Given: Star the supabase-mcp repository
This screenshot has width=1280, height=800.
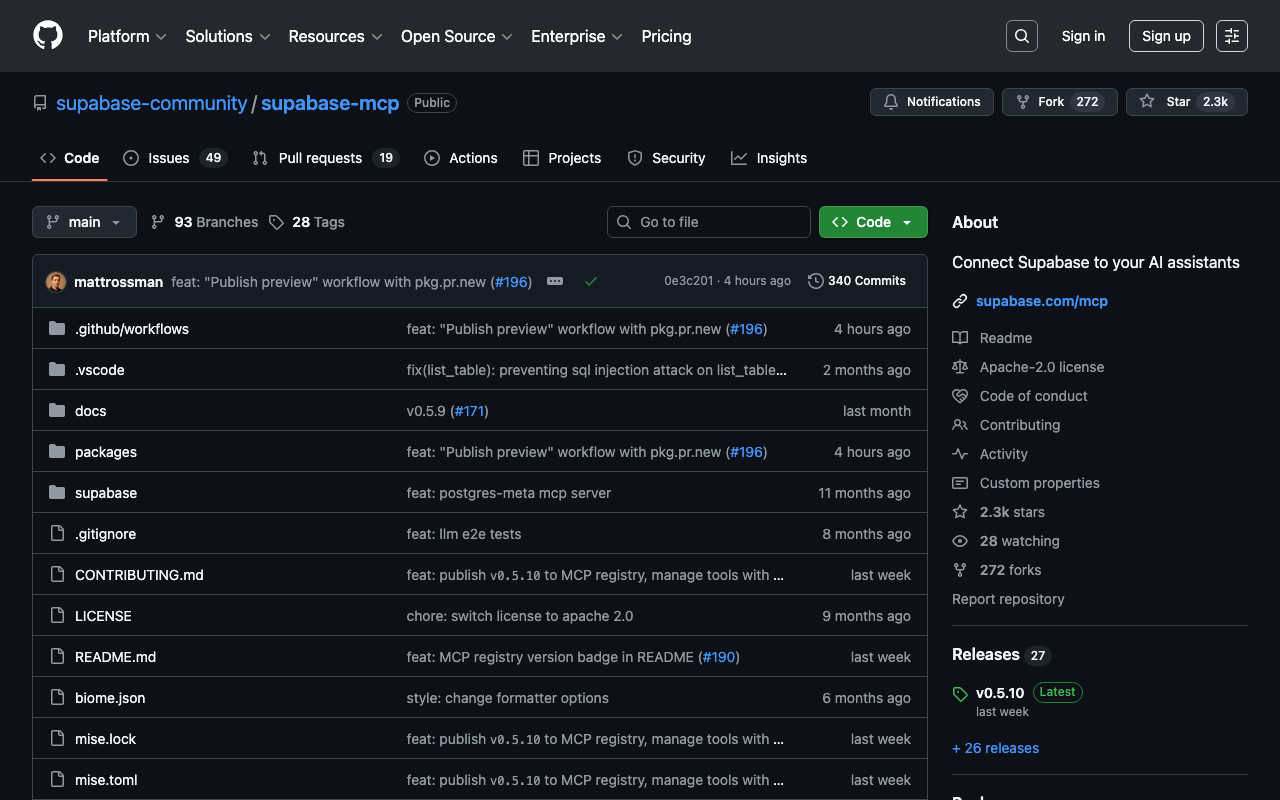Looking at the screenshot, I should pyautogui.click(x=1186, y=102).
